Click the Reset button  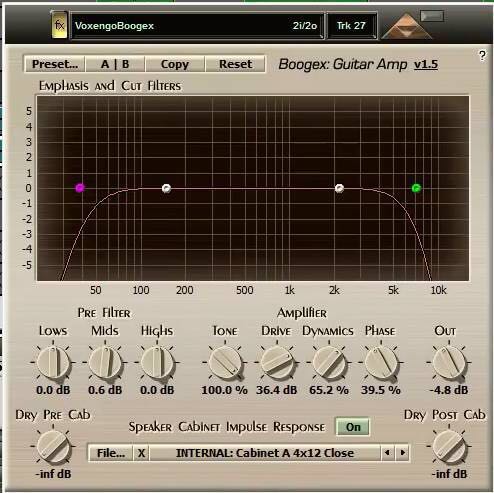(235, 64)
